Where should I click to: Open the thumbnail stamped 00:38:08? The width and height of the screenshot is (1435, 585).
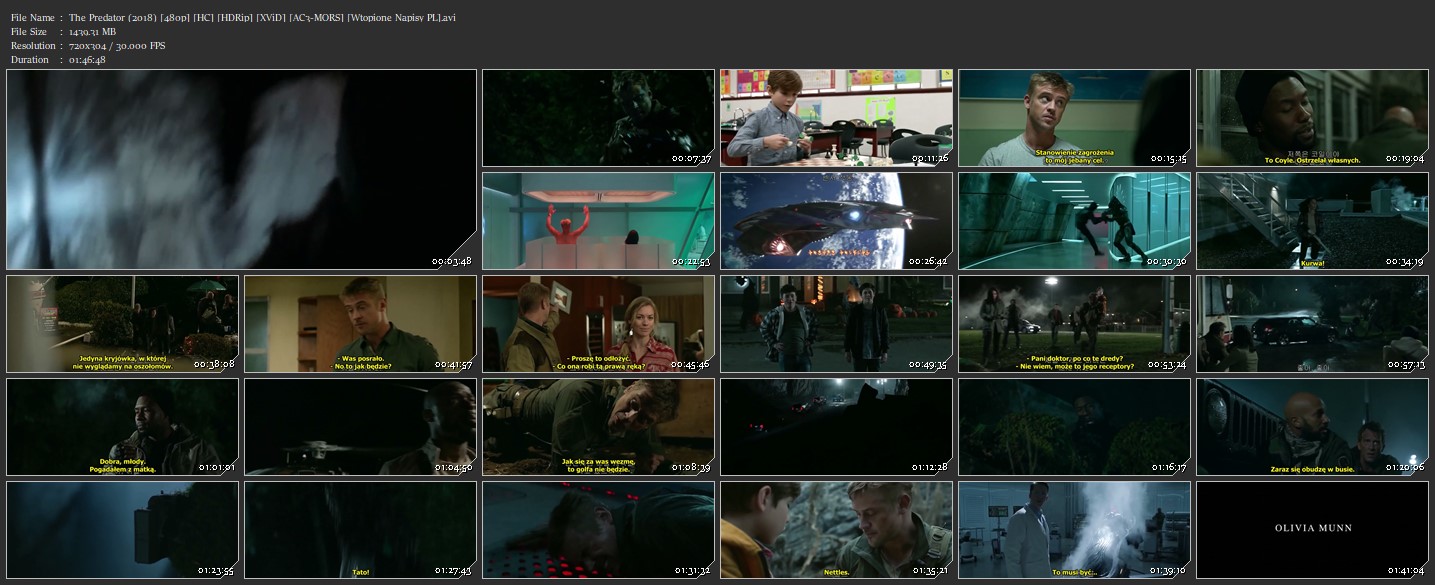[122, 324]
